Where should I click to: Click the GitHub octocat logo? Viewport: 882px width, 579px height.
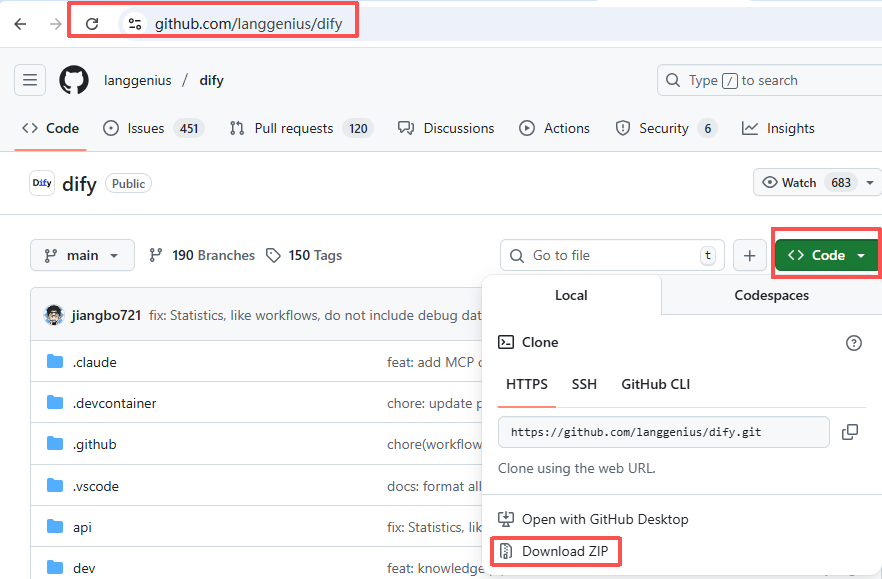(74, 80)
